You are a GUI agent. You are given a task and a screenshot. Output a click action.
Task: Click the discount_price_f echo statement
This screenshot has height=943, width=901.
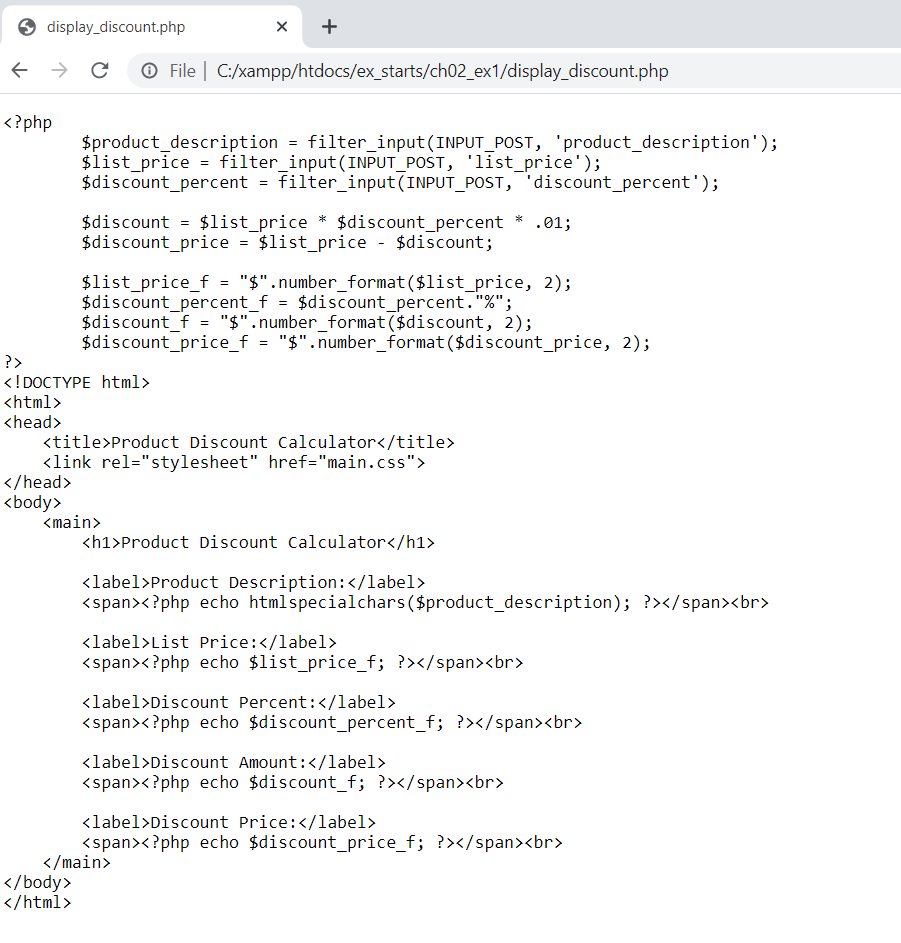point(300,842)
